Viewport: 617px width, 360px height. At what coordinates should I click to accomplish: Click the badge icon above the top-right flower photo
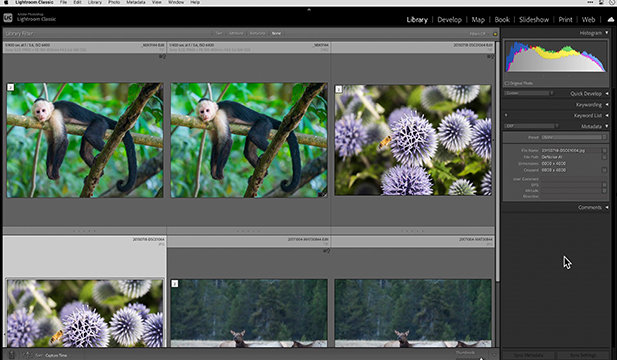click(x=490, y=57)
